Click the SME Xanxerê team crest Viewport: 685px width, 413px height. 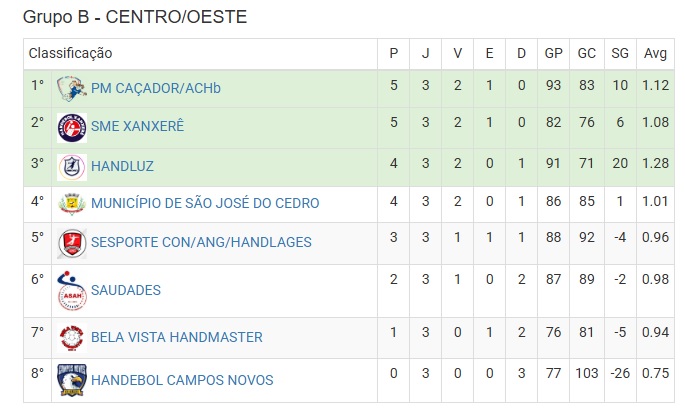(x=72, y=128)
